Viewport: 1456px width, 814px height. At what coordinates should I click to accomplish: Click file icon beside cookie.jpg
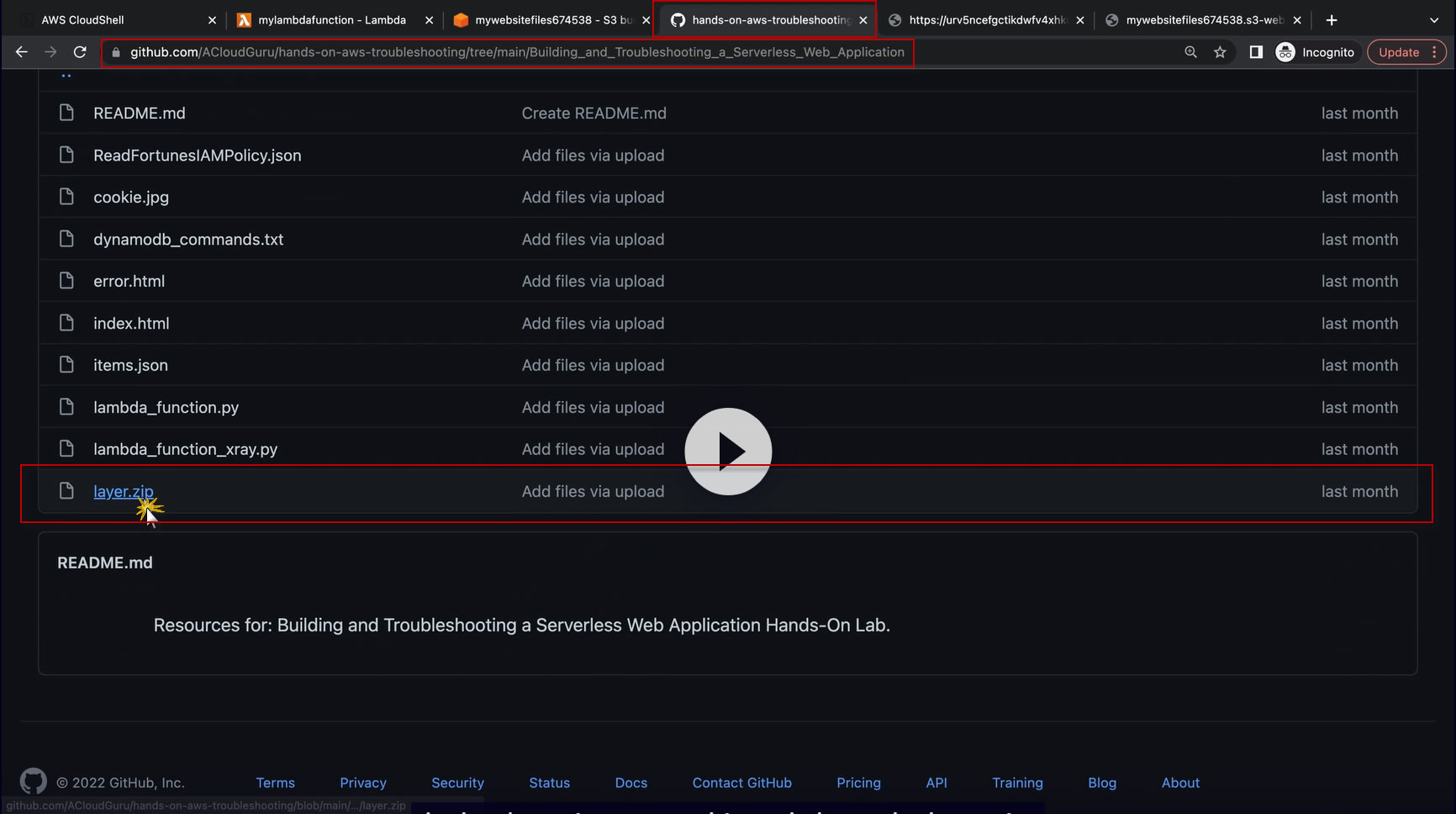pyautogui.click(x=66, y=197)
